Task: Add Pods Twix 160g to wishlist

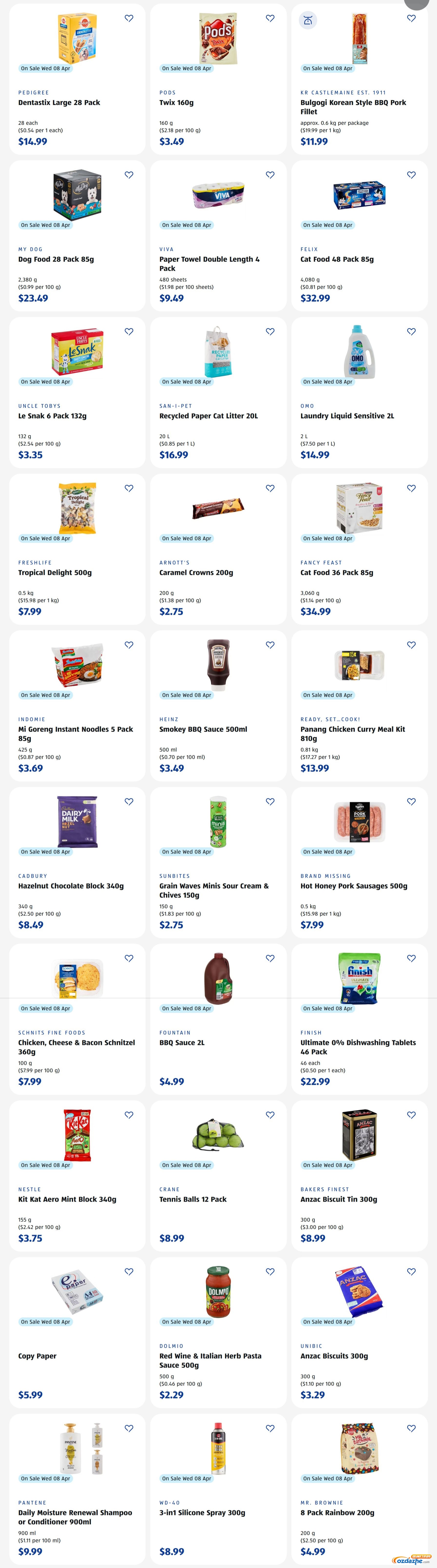Action: (270, 18)
